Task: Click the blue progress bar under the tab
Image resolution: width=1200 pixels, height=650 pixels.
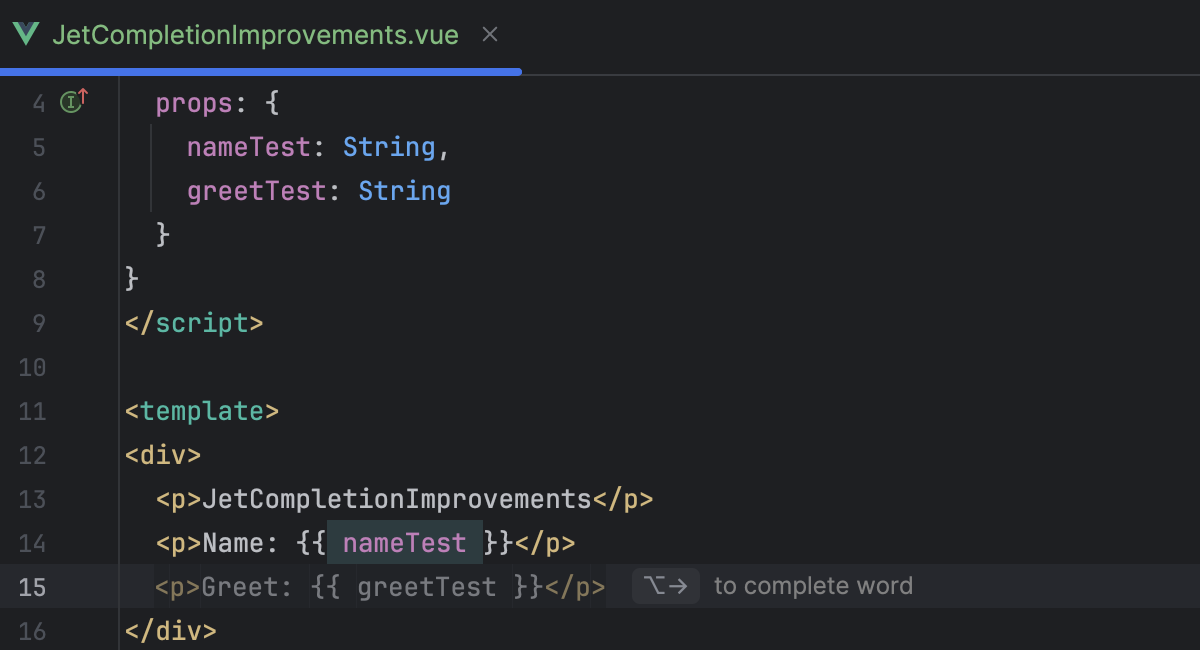Action: pyautogui.click(x=260, y=71)
